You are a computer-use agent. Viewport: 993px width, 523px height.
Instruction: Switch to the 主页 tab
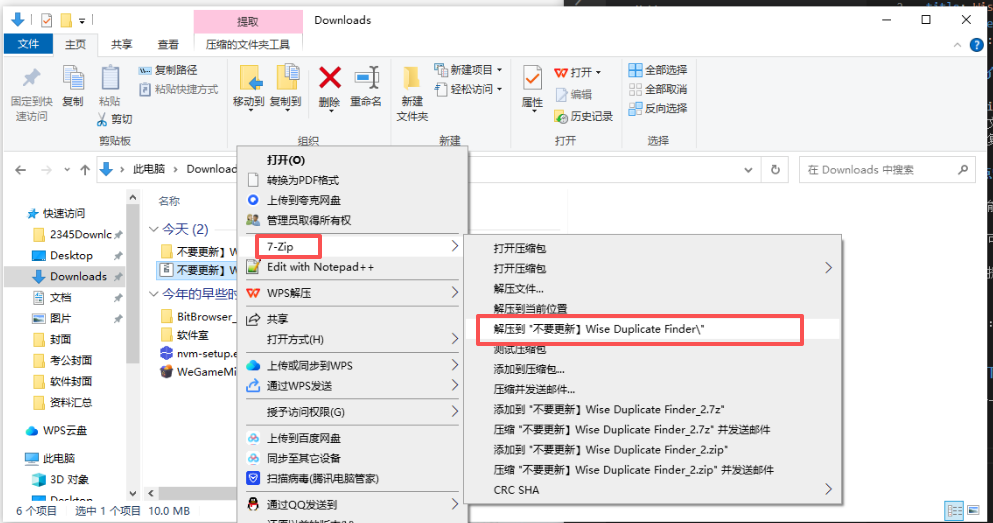[75, 44]
